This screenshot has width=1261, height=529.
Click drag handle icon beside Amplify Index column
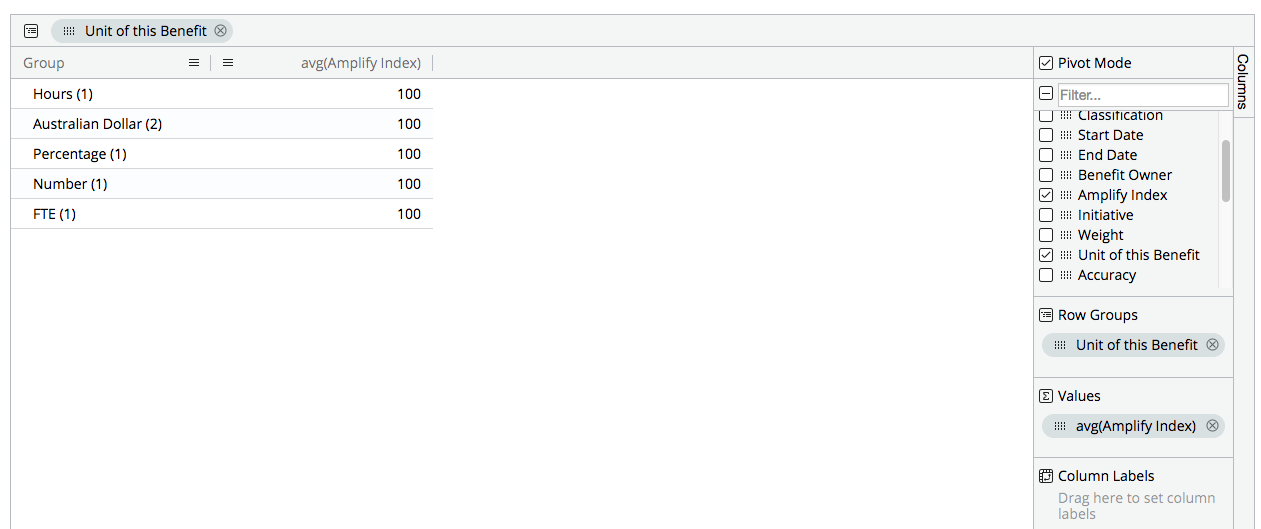coord(1066,195)
